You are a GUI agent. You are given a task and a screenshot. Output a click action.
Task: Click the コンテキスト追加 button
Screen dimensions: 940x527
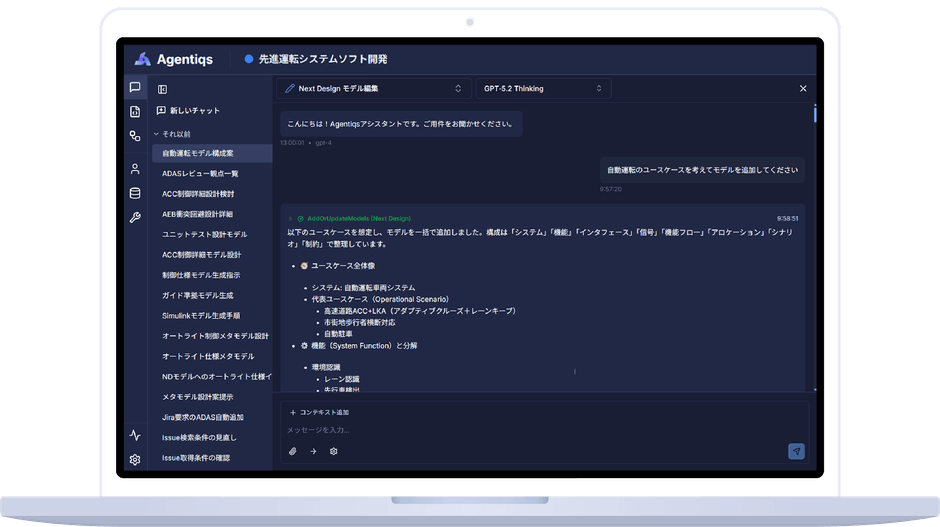(x=319, y=412)
